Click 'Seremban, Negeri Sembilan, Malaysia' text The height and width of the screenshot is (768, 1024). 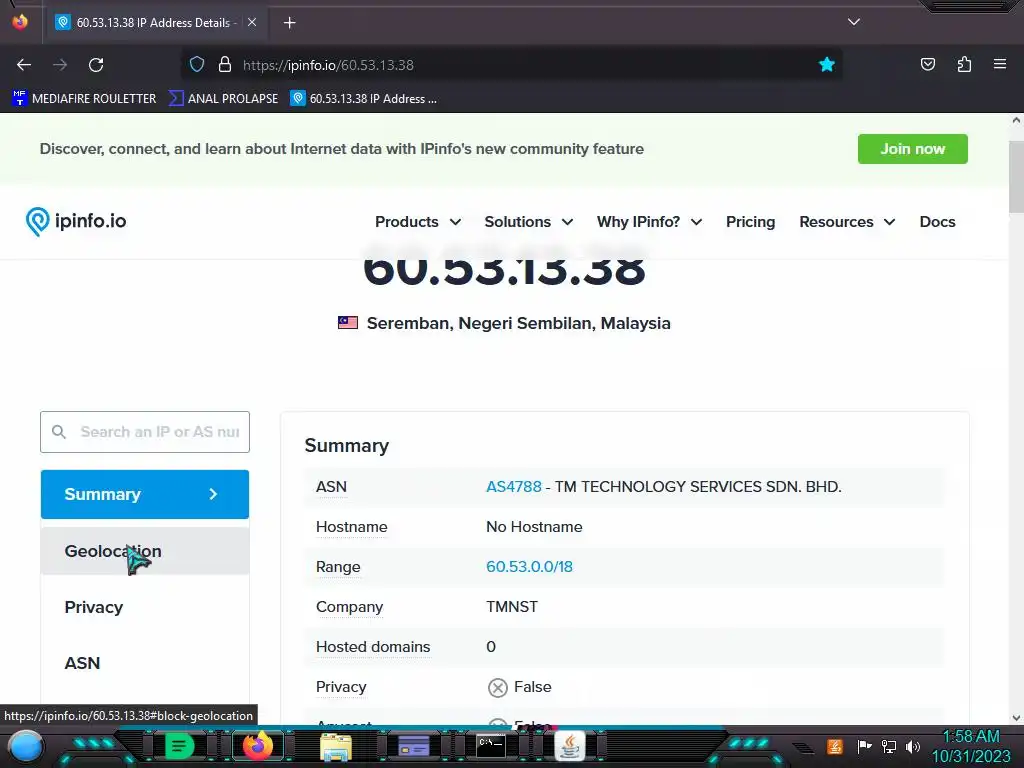click(519, 323)
